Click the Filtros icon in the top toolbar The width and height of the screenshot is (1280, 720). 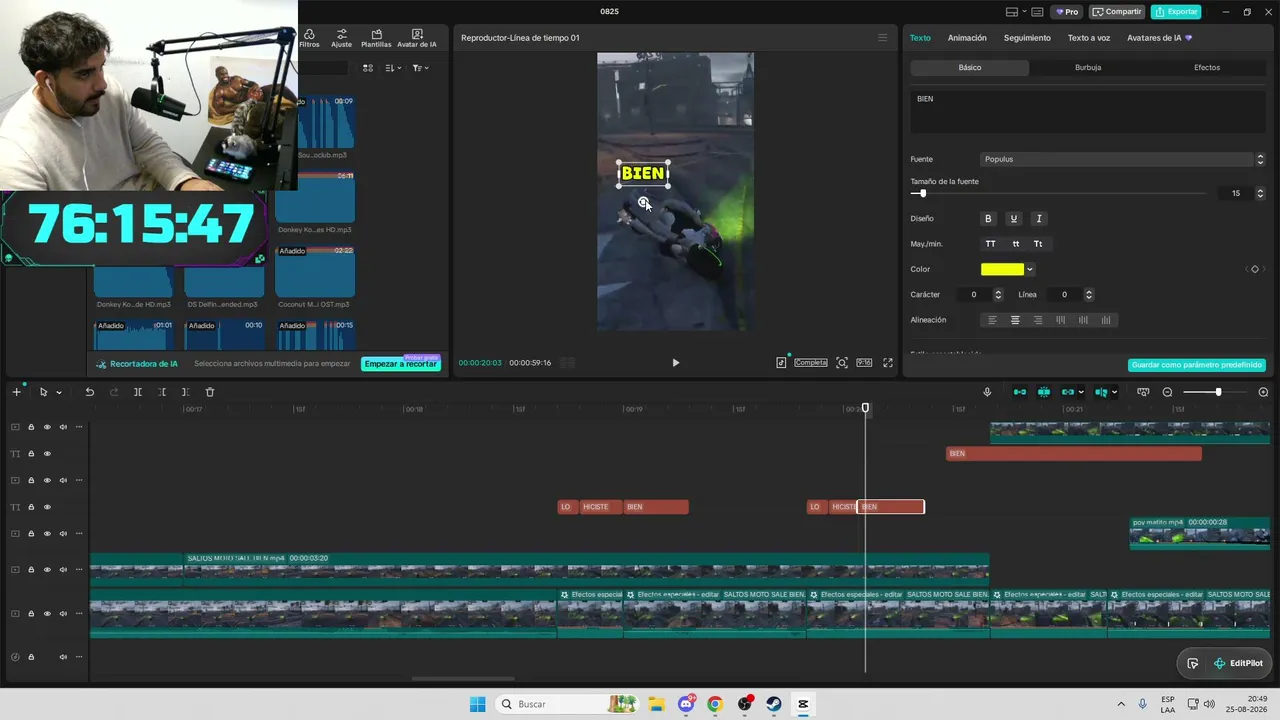(x=309, y=38)
